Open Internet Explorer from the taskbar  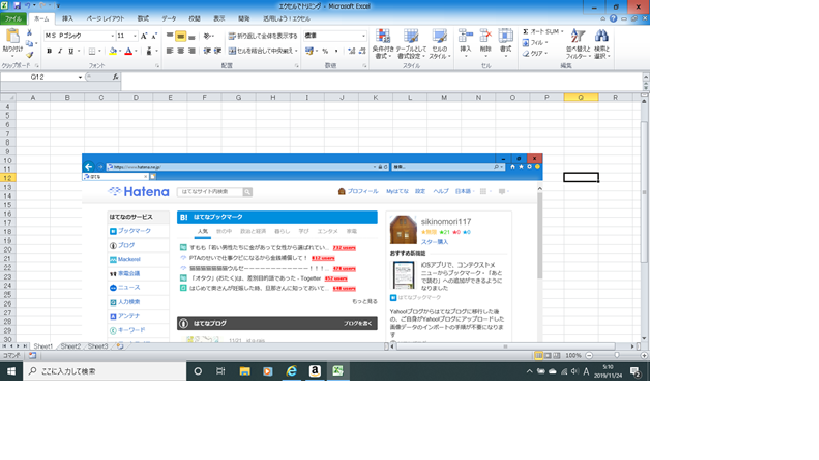(291, 371)
